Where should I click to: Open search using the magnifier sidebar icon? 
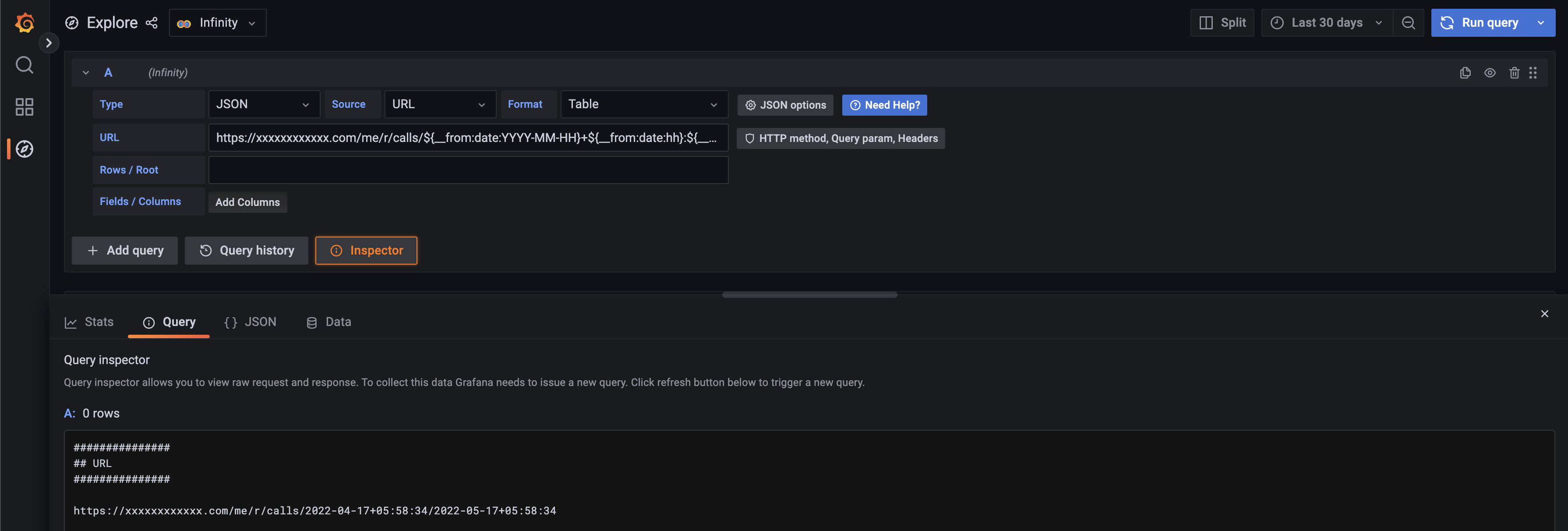(x=25, y=64)
